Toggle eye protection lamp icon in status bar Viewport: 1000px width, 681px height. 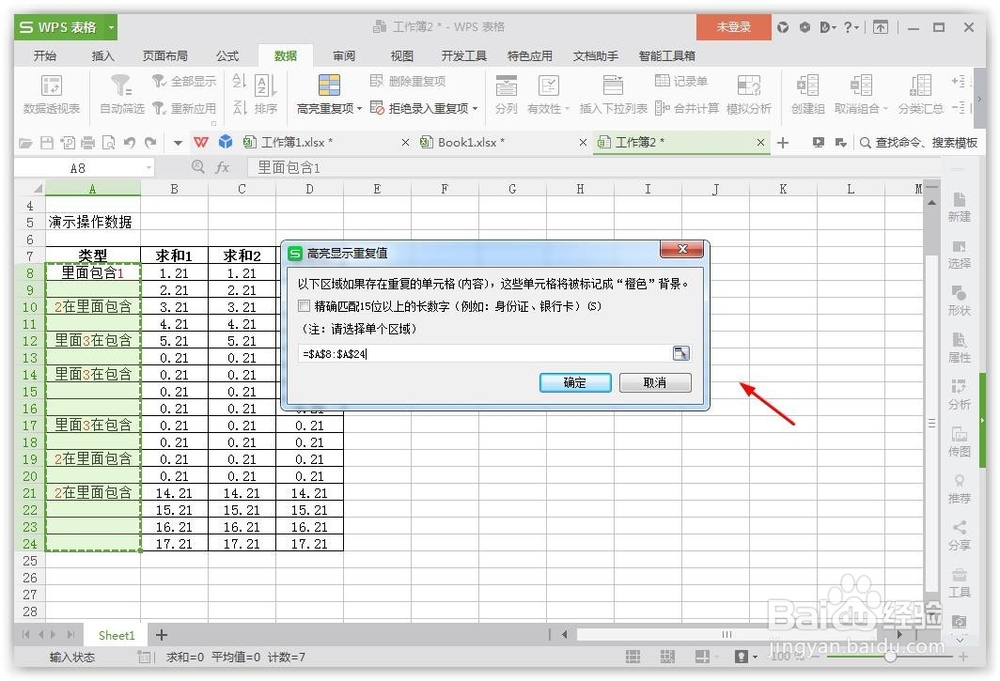741,656
